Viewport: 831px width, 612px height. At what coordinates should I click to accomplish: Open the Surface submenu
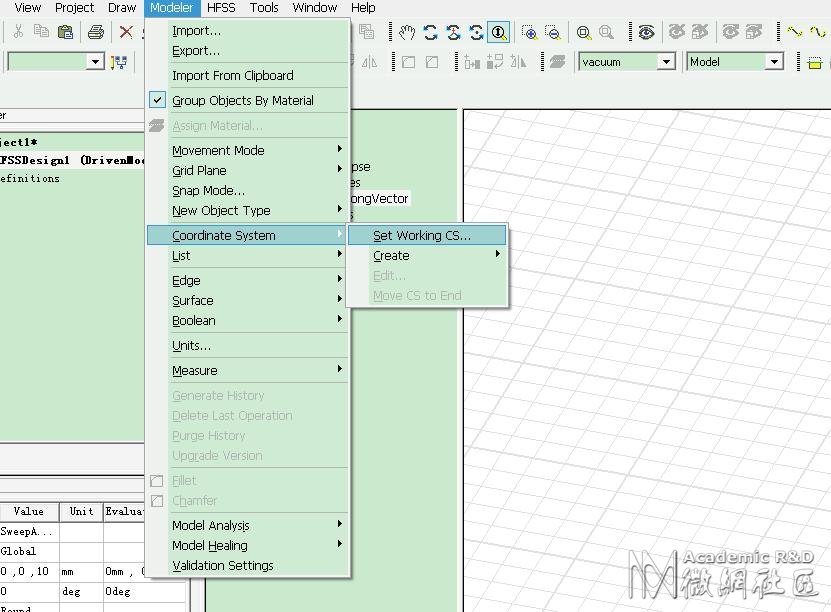(247, 300)
